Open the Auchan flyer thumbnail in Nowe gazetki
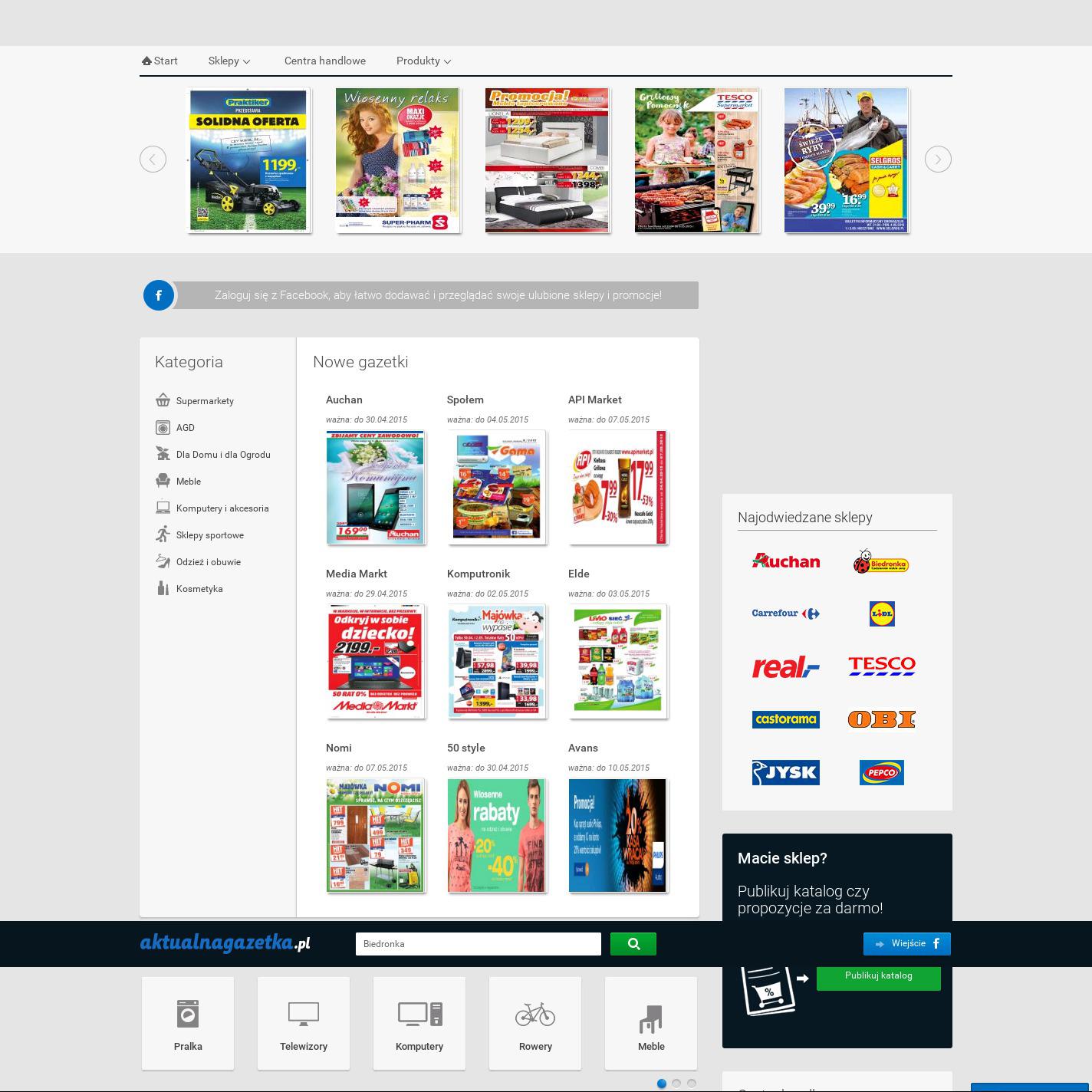1092x1092 pixels. click(376, 488)
